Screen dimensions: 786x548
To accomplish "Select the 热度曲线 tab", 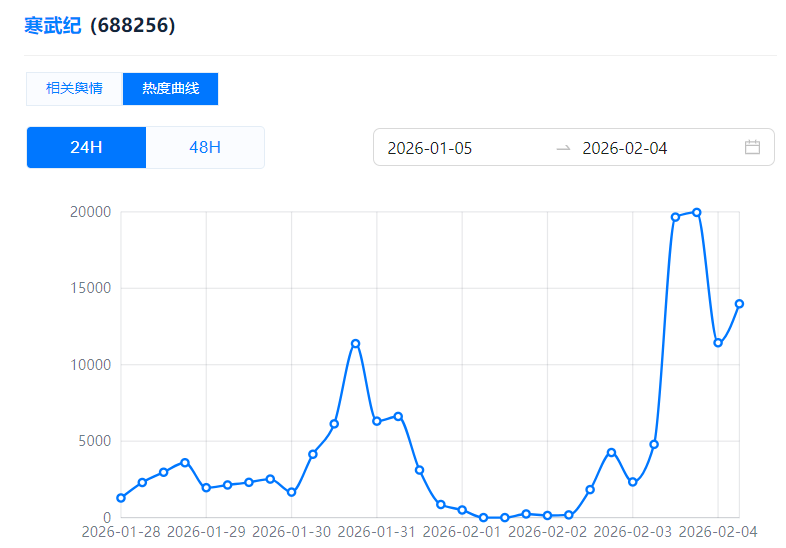I will [x=170, y=88].
